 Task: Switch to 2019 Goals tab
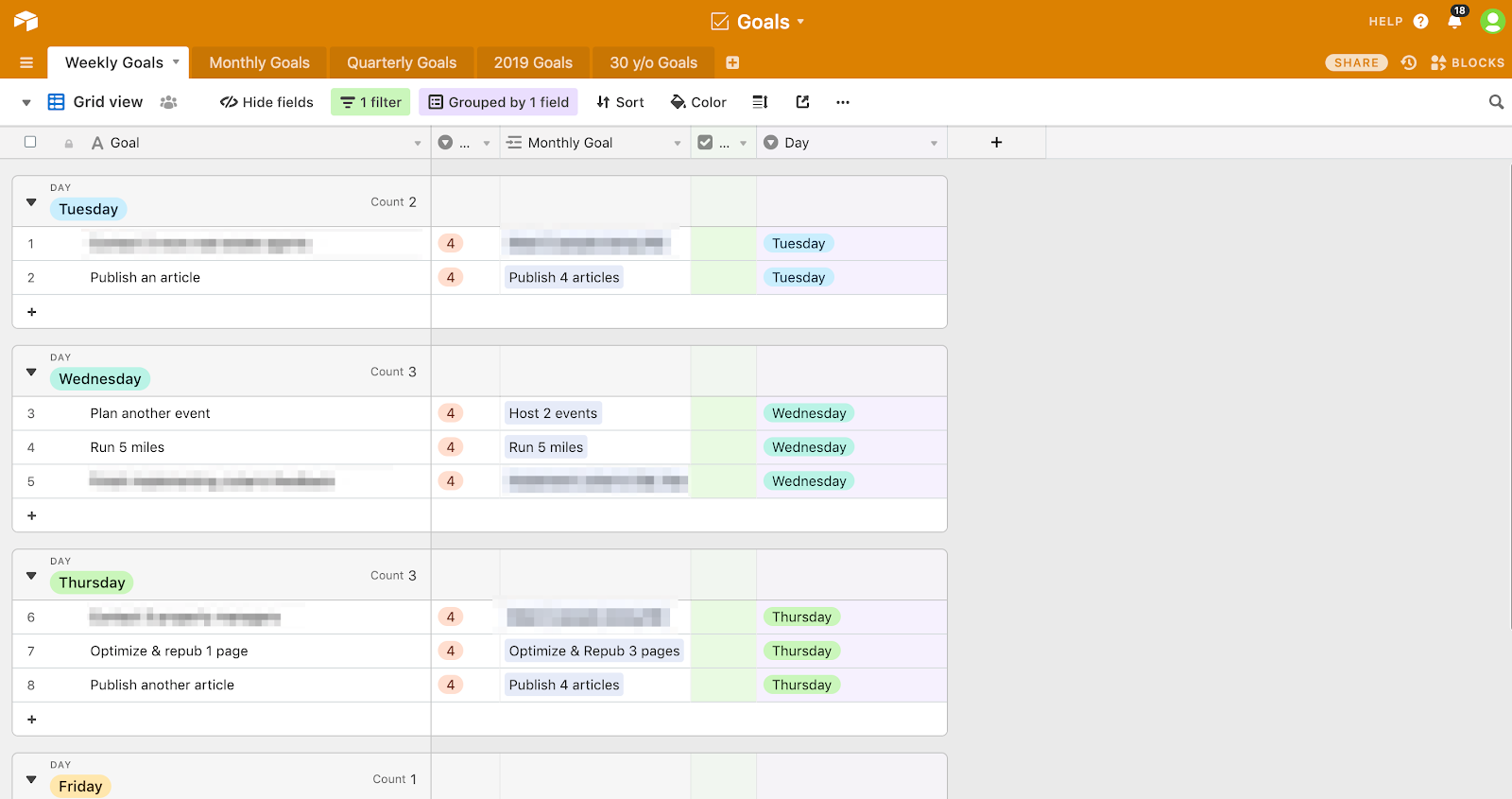(533, 62)
